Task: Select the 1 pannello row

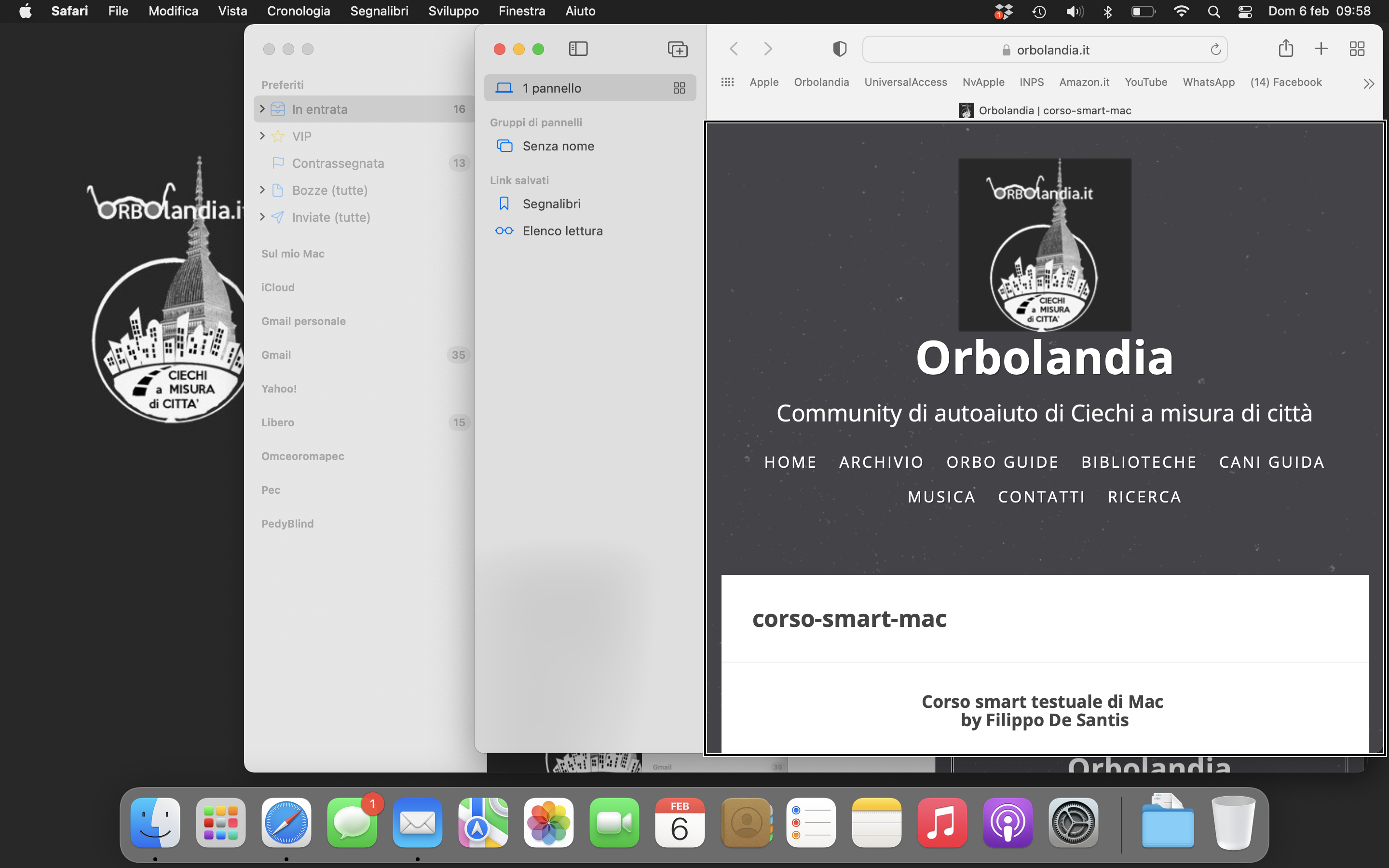Action: (x=590, y=88)
